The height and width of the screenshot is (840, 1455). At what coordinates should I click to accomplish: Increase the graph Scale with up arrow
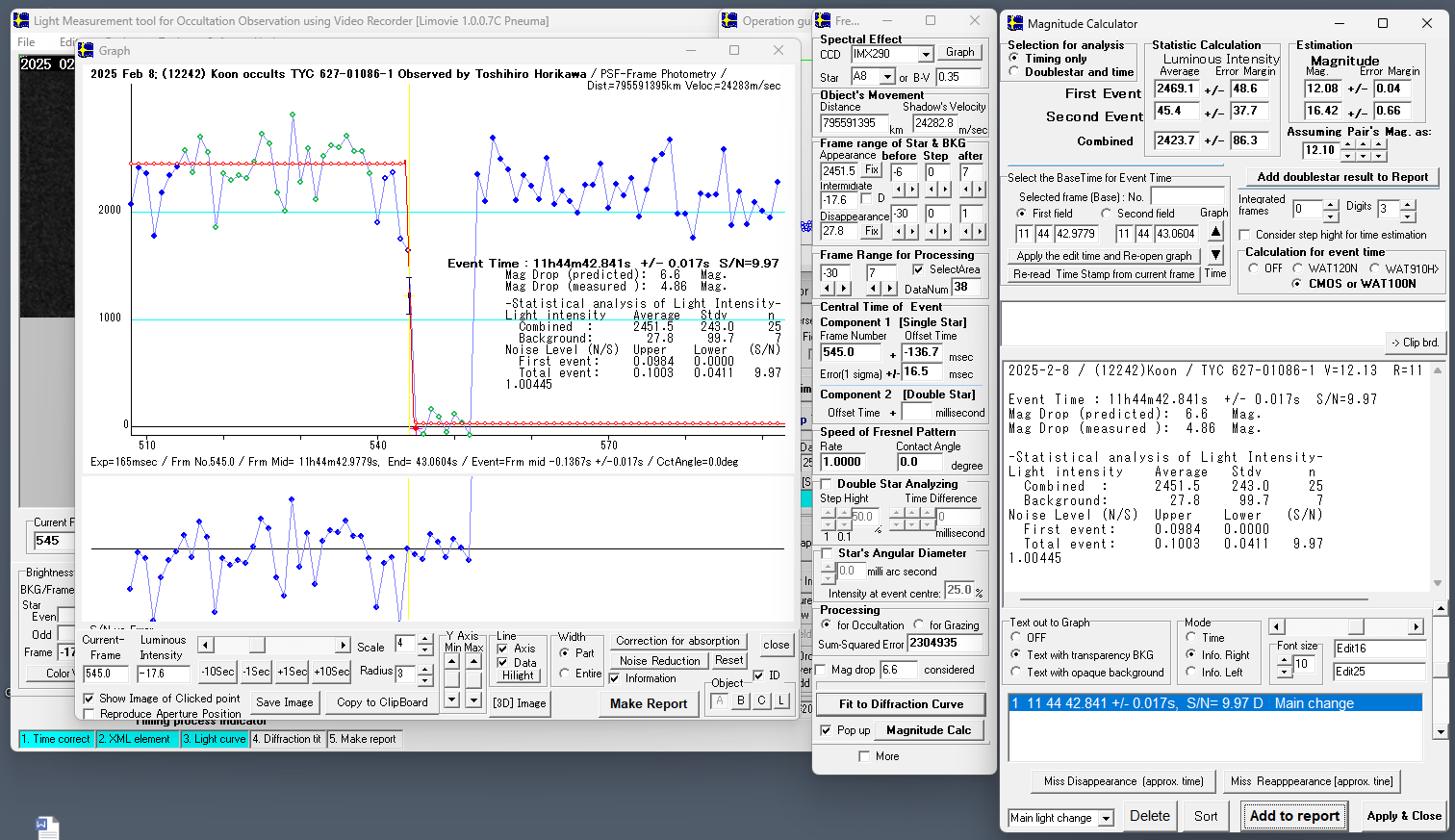[425, 639]
